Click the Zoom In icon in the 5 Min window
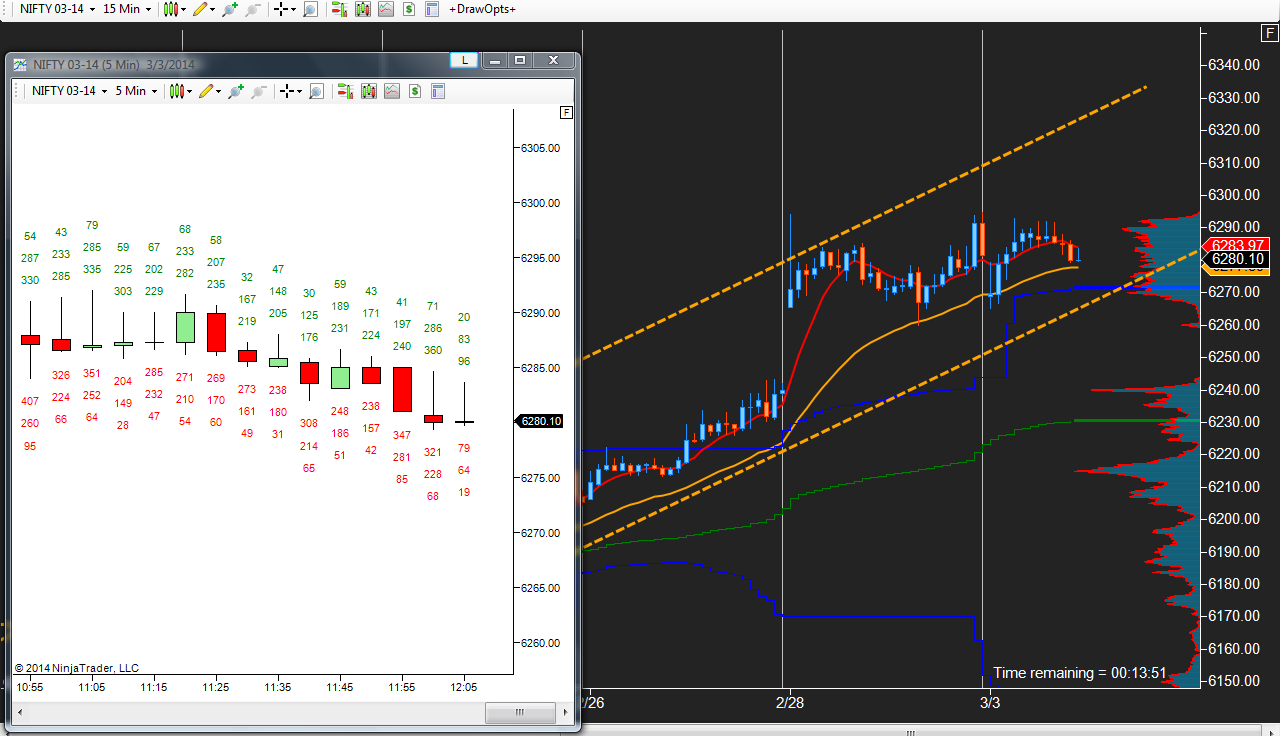This screenshot has width=1280, height=736. tap(236, 91)
